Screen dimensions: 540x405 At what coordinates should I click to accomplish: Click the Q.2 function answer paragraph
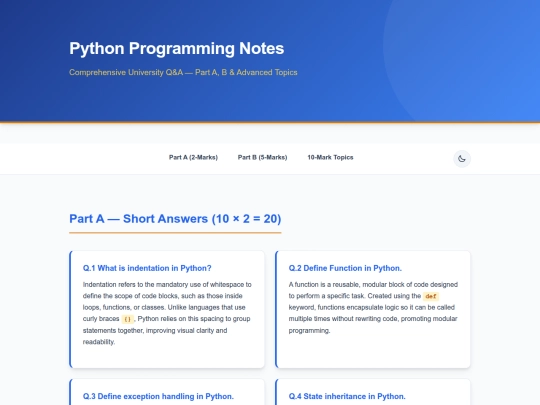(373, 307)
